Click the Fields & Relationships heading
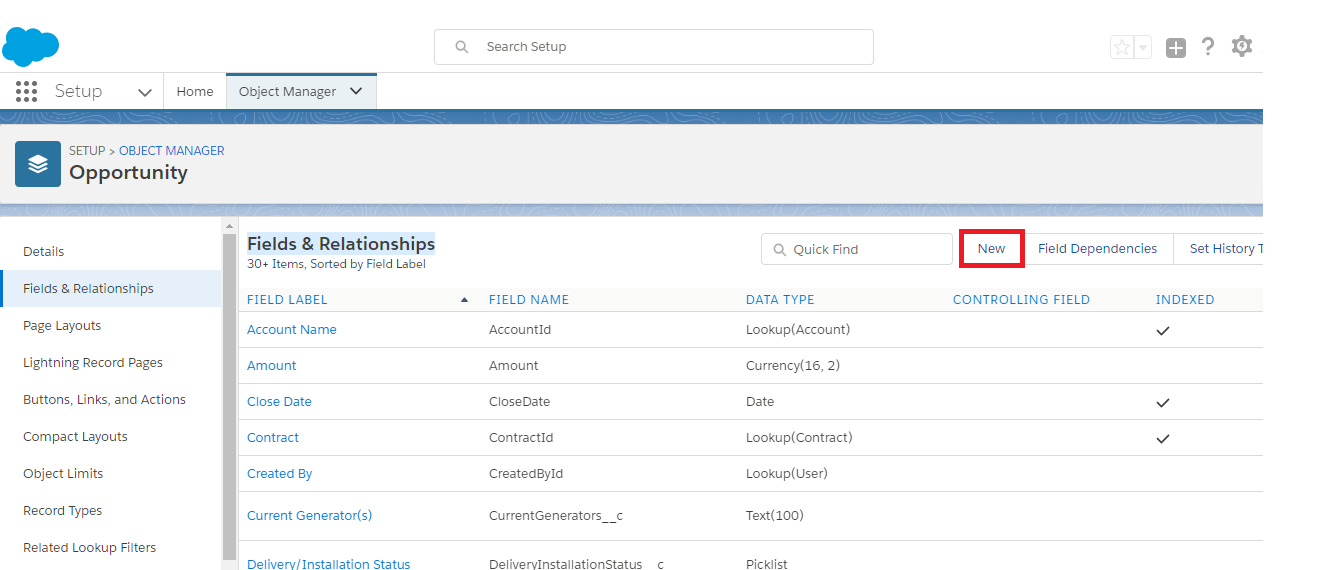 pos(341,244)
